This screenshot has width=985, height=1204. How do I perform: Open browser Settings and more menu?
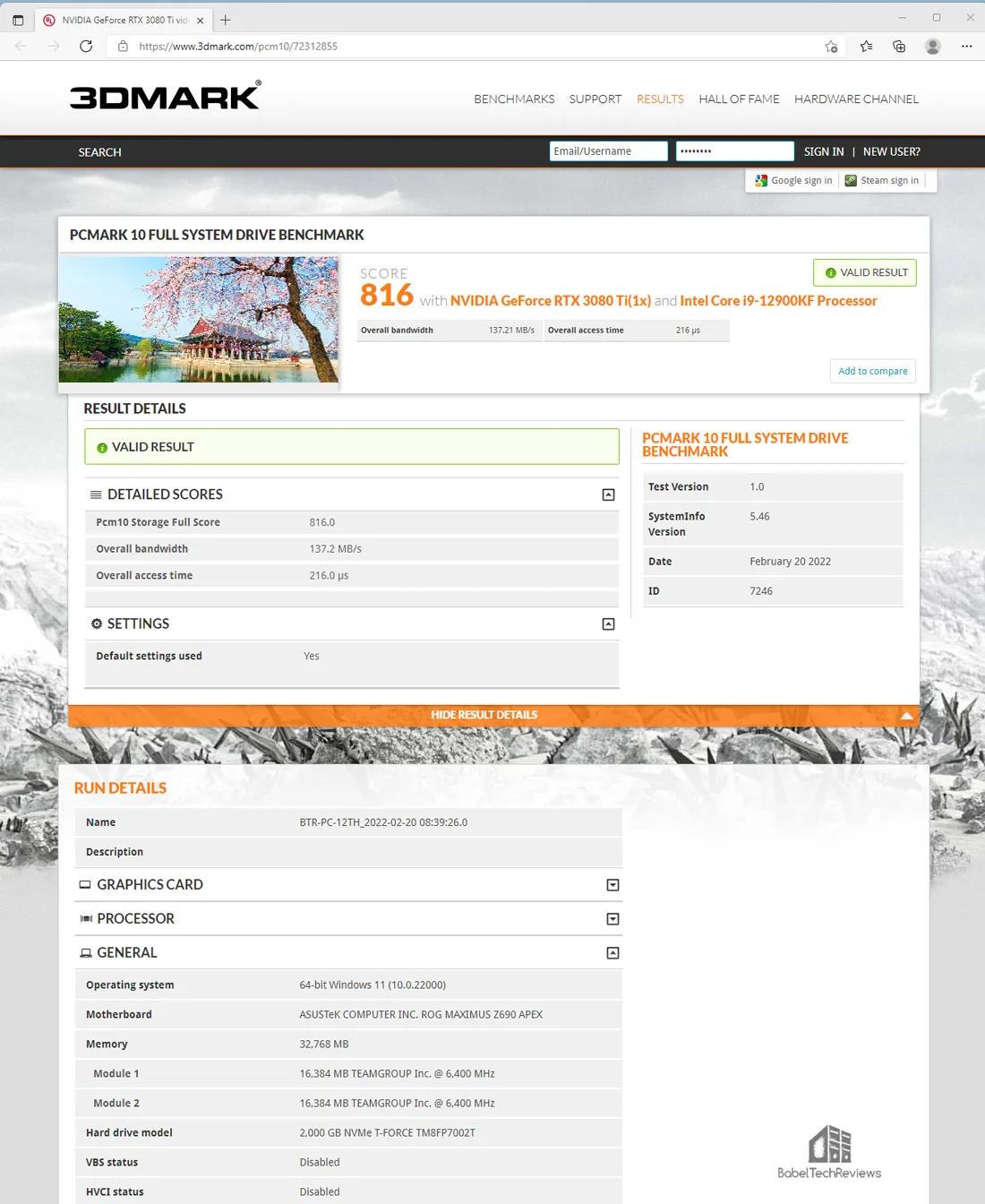click(x=966, y=46)
